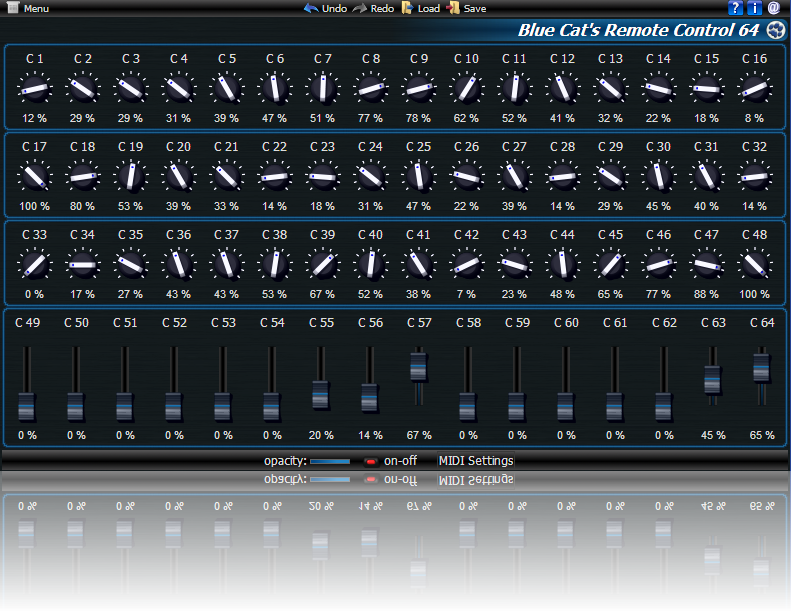Open help with the question mark icon
This screenshot has width=791, height=612.
pos(736,8)
